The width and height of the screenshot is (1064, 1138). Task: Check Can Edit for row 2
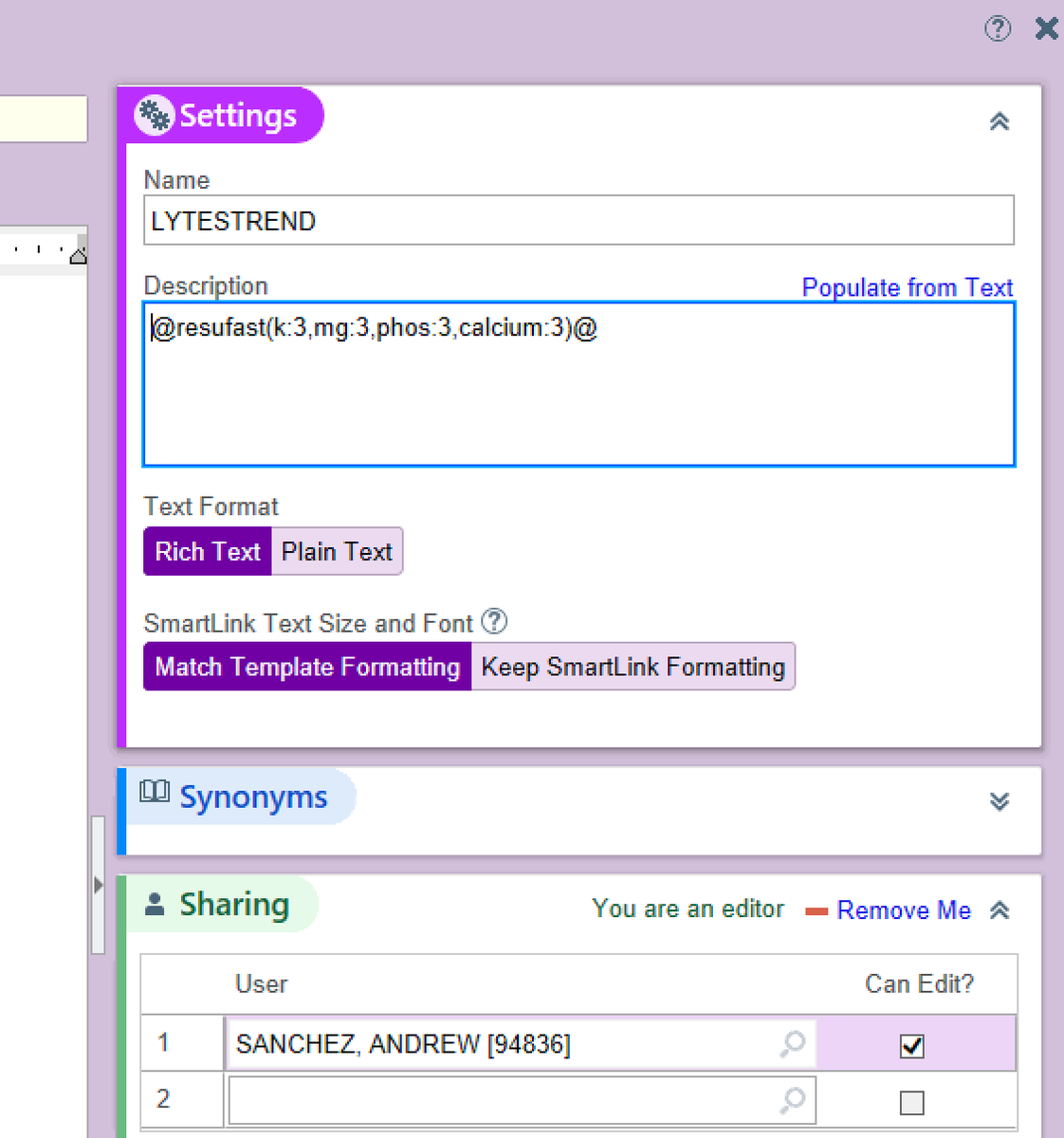pos(912,1102)
